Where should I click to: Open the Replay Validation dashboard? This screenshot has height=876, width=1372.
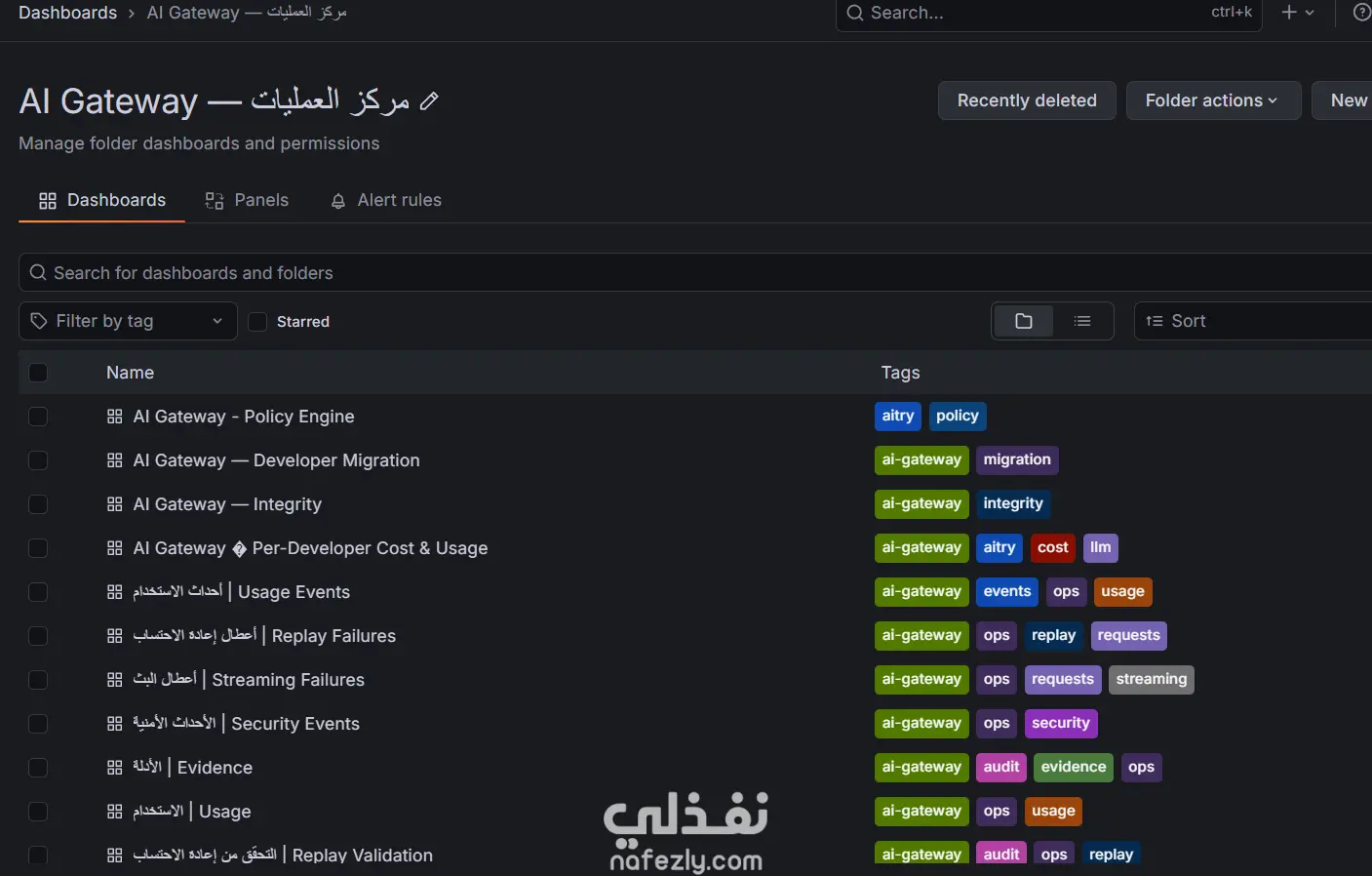283,856
